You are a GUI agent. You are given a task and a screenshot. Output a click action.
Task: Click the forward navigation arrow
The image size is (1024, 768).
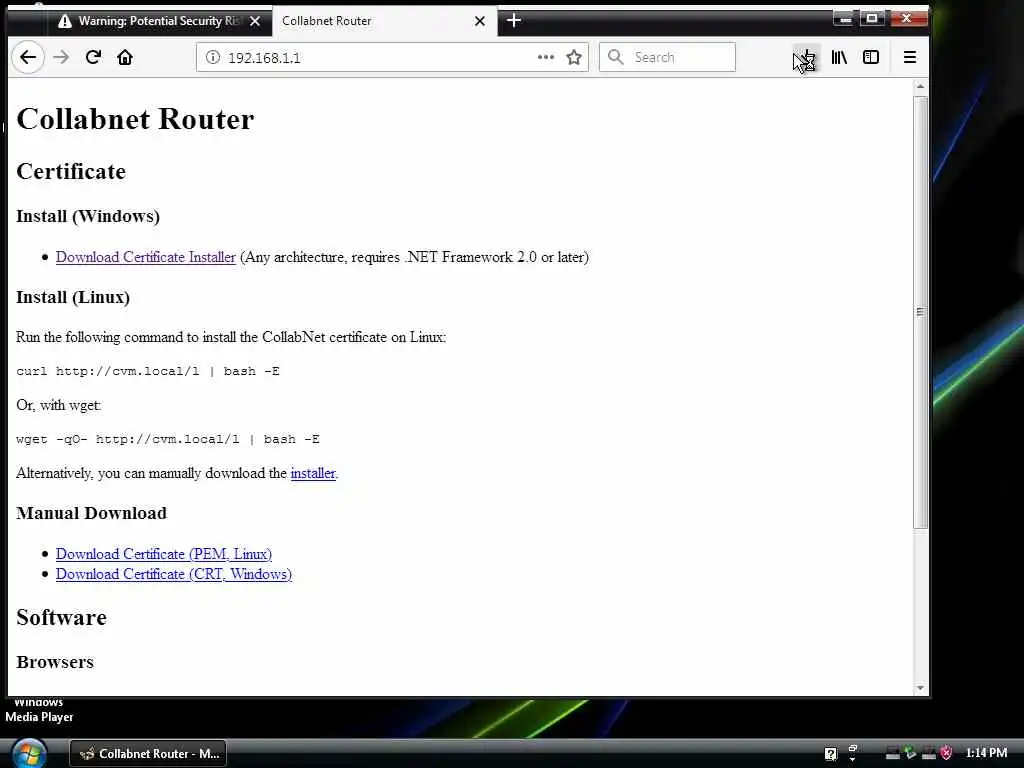[61, 57]
